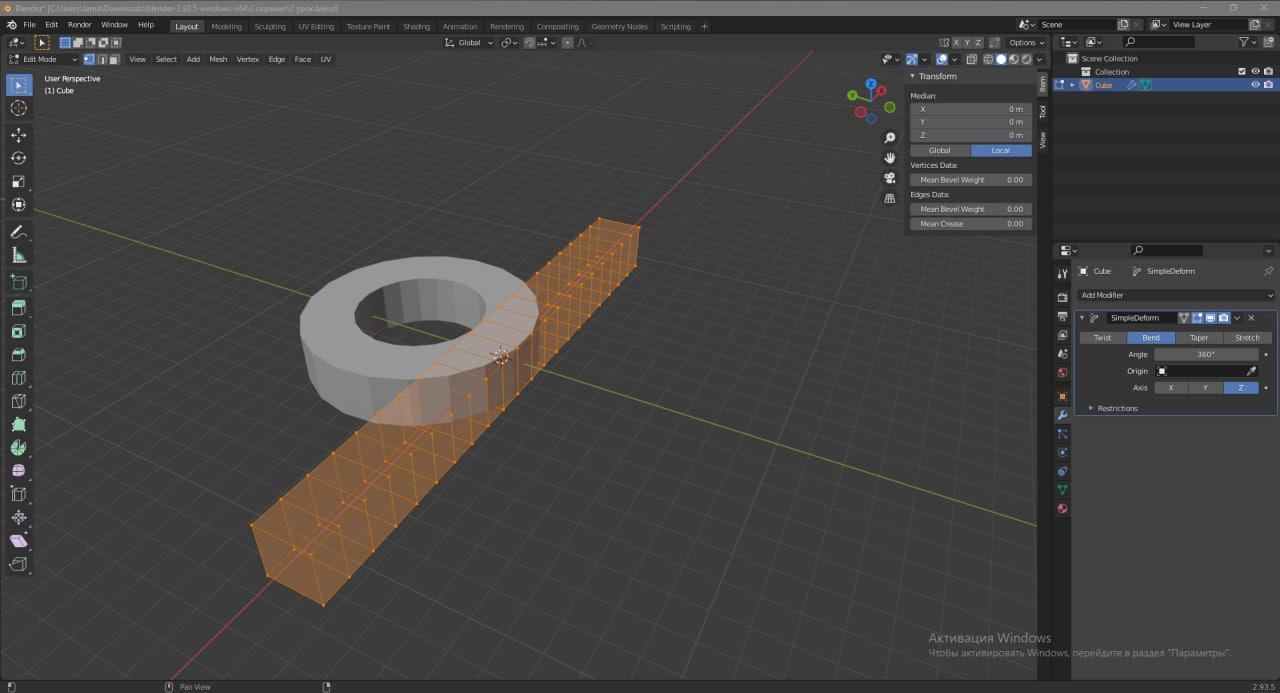Image resolution: width=1280 pixels, height=693 pixels.
Task: Set deform Axis to X
Action: [1171, 388]
